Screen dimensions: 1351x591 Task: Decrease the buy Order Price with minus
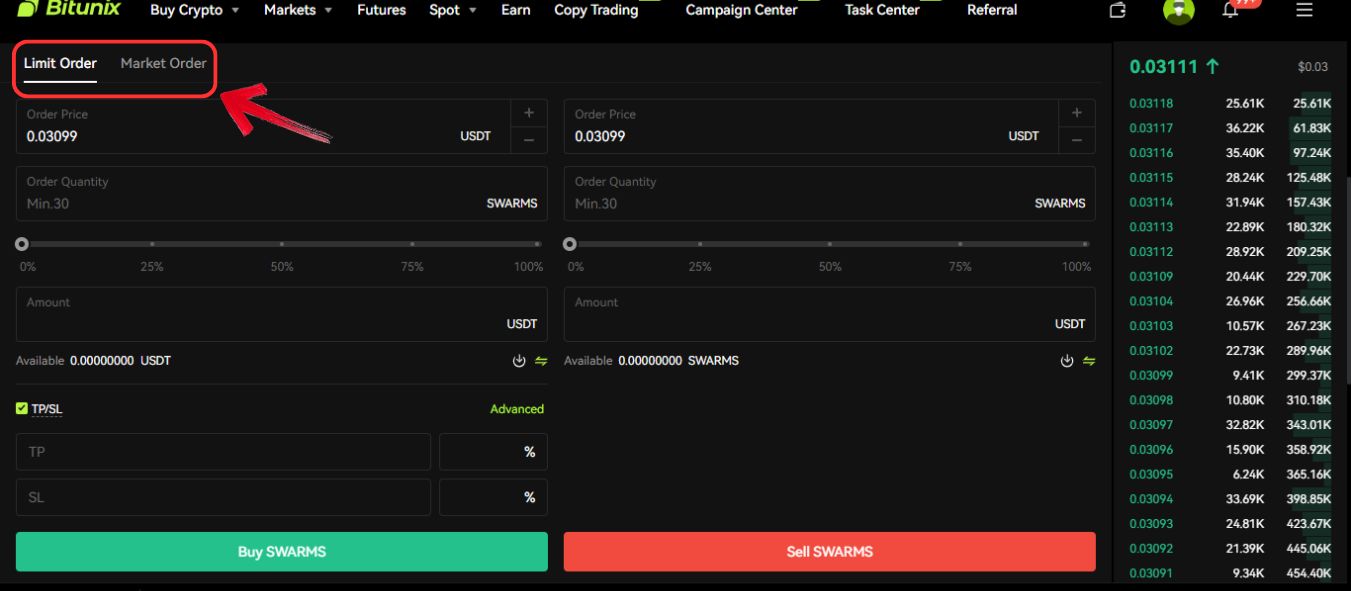click(x=529, y=140)
